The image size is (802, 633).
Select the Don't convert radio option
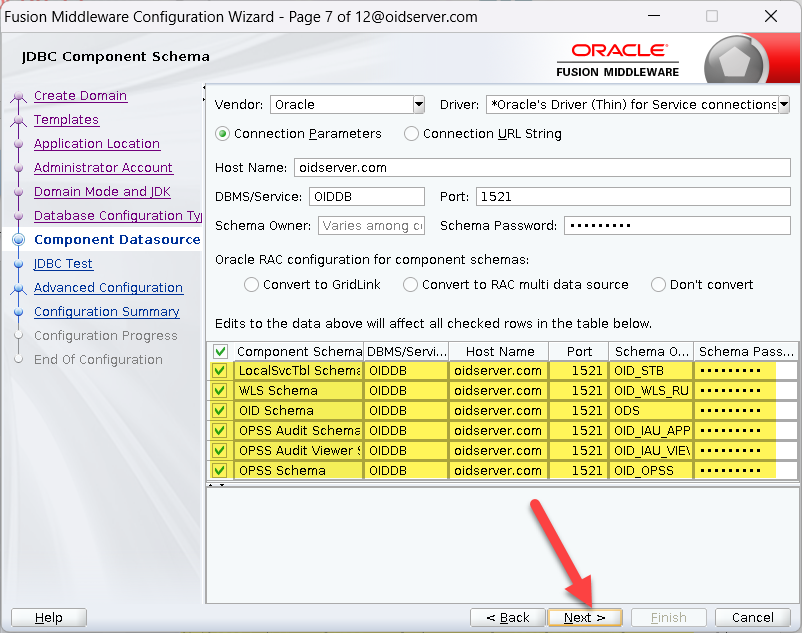[658, 285]
